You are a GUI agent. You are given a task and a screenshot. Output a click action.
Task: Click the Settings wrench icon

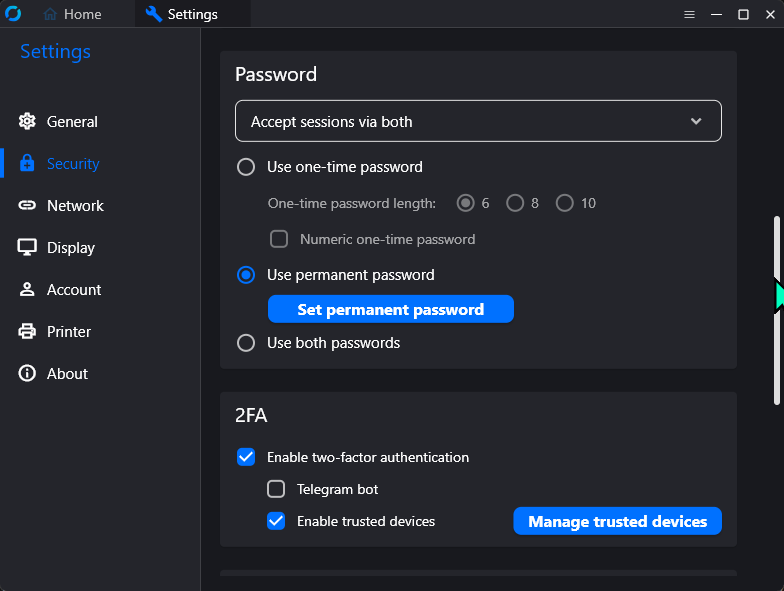pos(154,14)
